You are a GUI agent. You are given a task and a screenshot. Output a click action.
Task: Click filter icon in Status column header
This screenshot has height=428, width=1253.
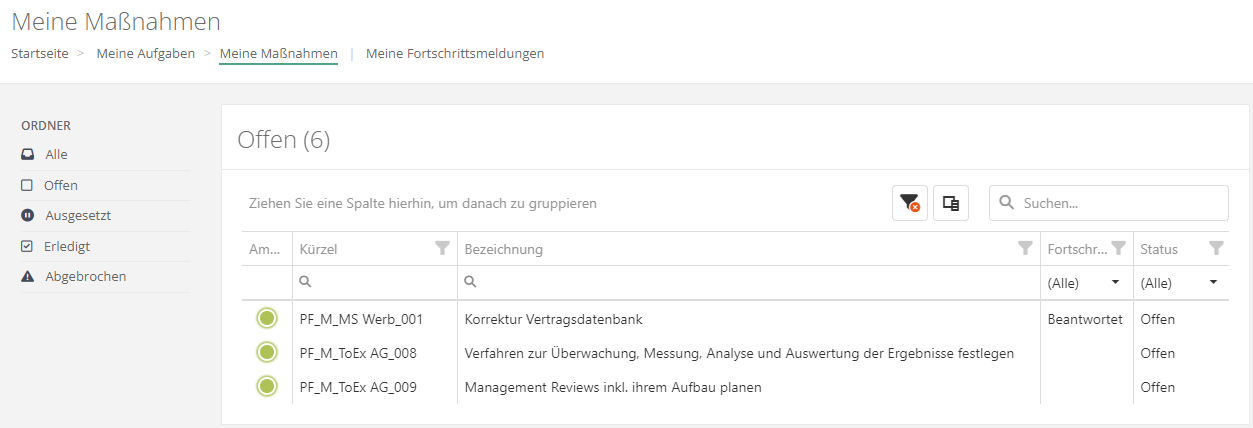coord(1215,249)
